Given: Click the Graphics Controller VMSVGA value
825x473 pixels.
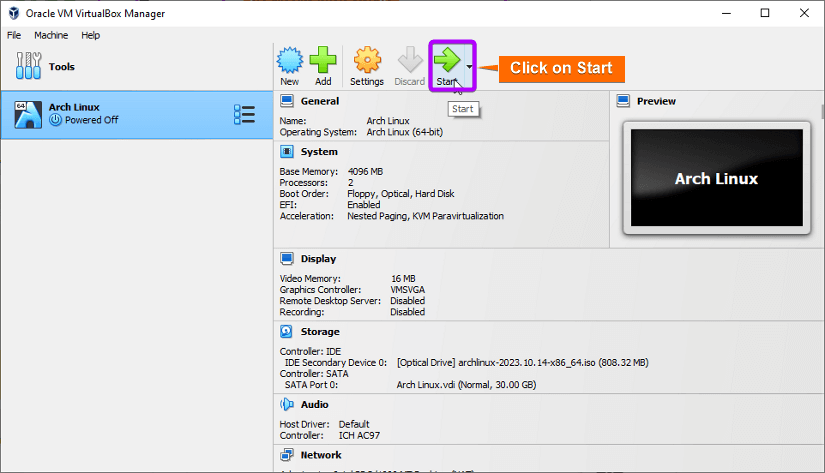Looking at the screenshot, I should (x=407, y=289).
